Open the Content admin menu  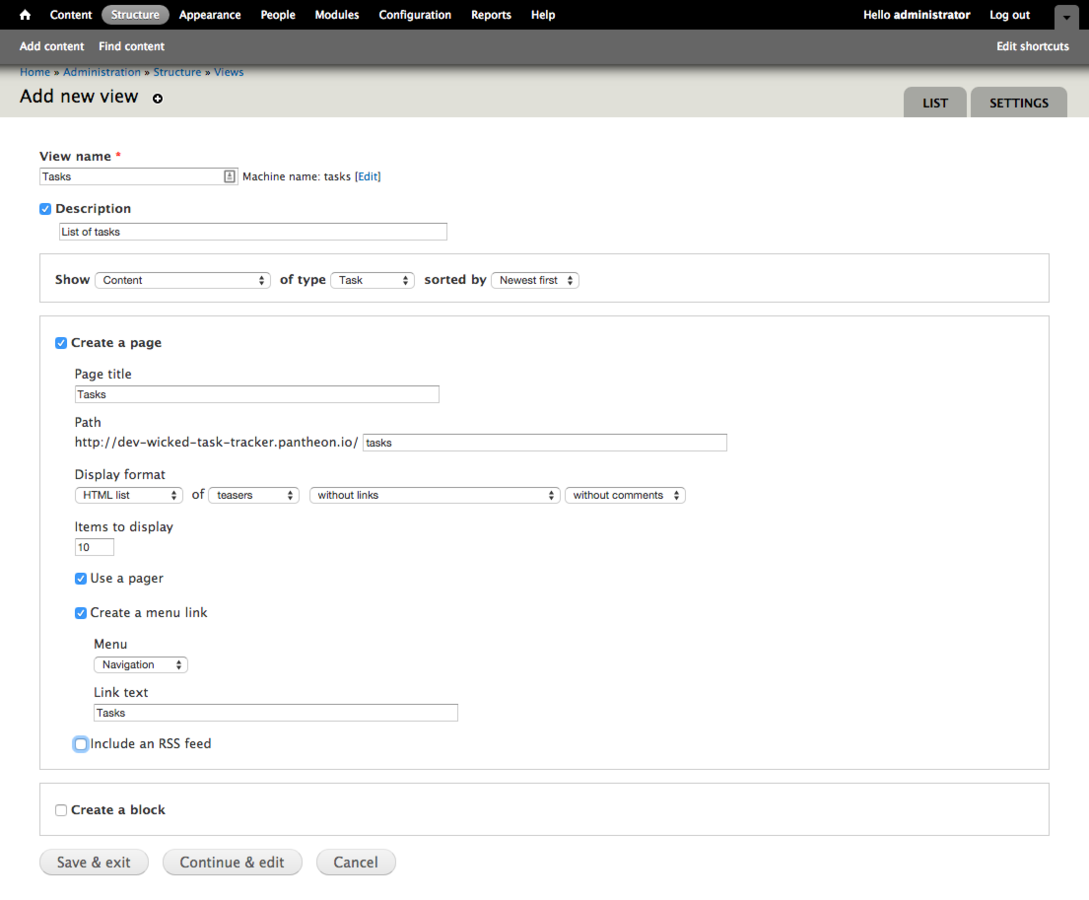tap(71, 15)
